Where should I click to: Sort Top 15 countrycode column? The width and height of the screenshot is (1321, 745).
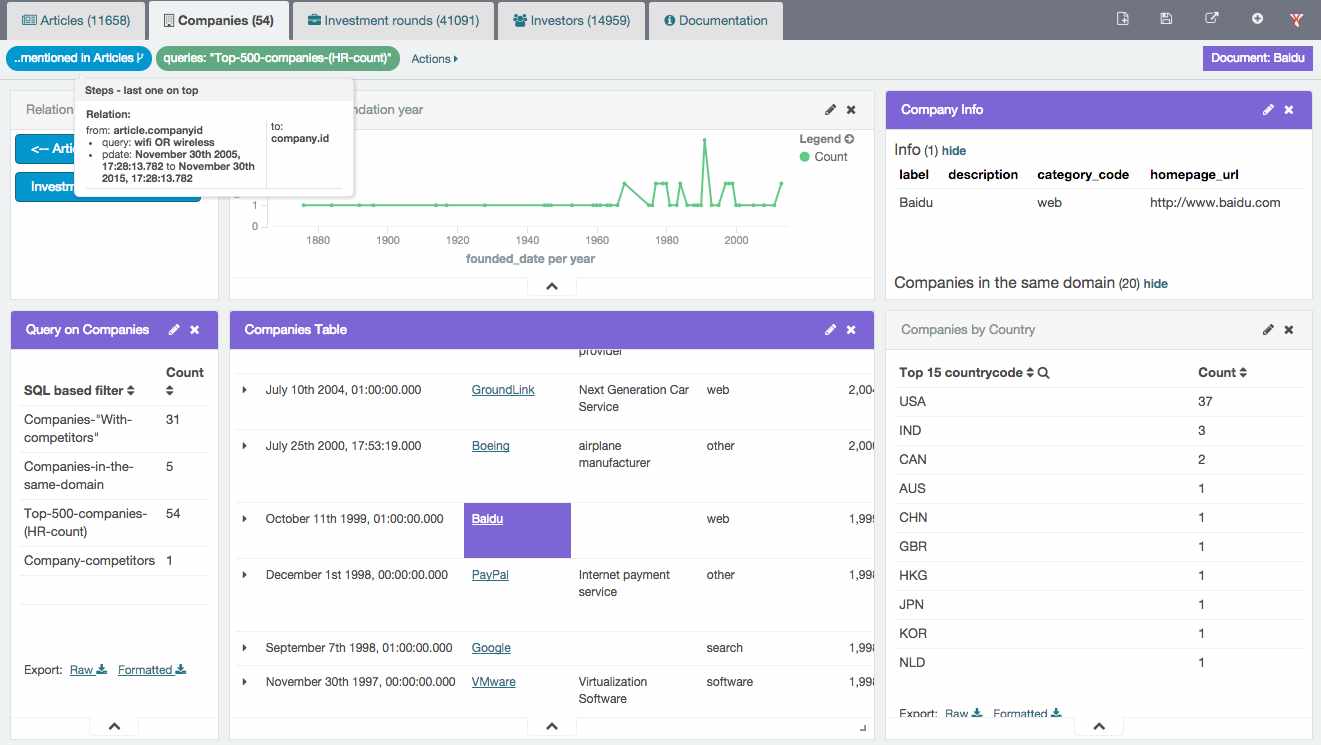click(1030, 373)
